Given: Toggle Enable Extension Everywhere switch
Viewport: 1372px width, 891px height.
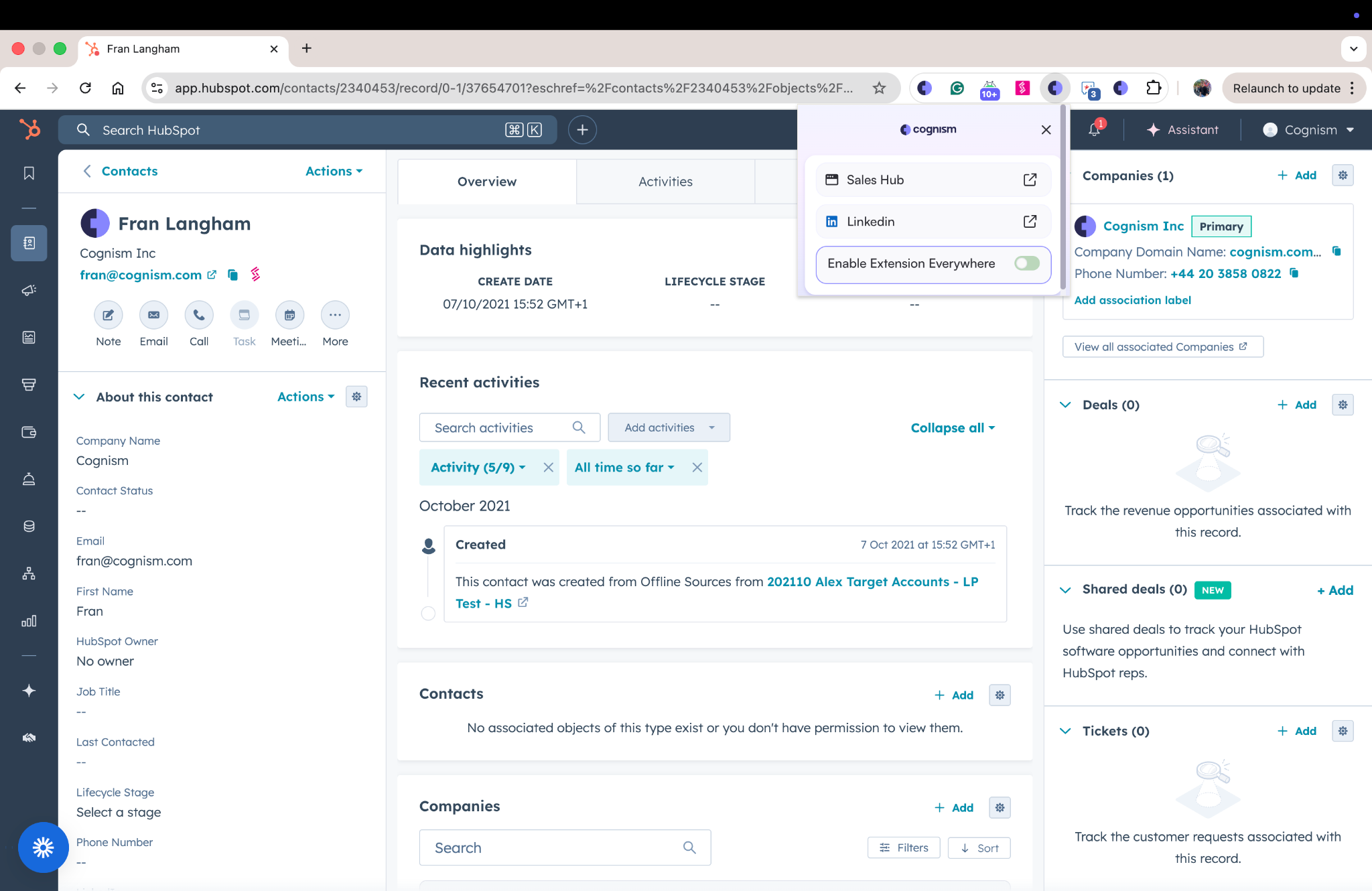Looking at the screenshot, I should [1026, 263].
